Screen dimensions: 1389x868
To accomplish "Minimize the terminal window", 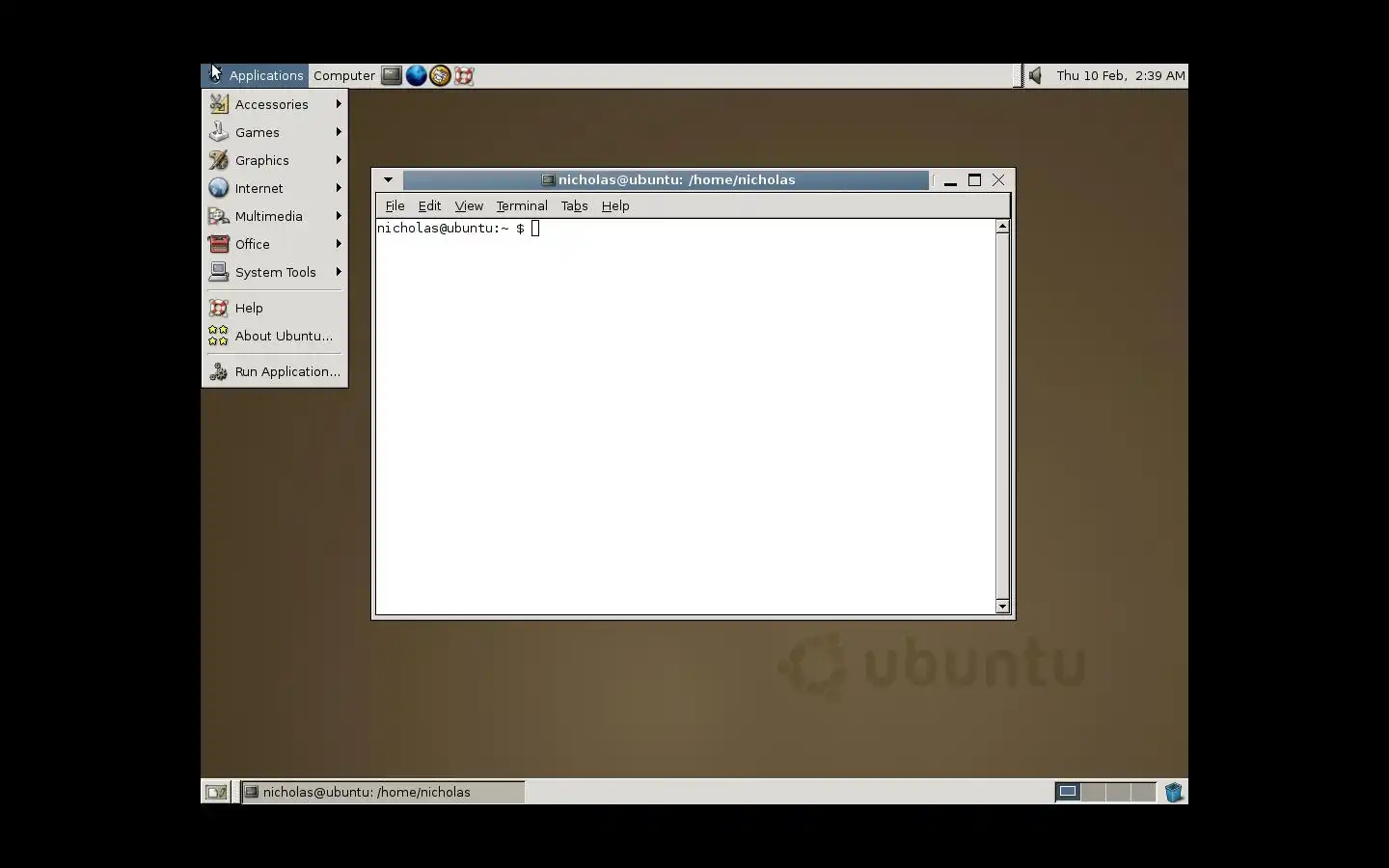I will coord(950,180).
